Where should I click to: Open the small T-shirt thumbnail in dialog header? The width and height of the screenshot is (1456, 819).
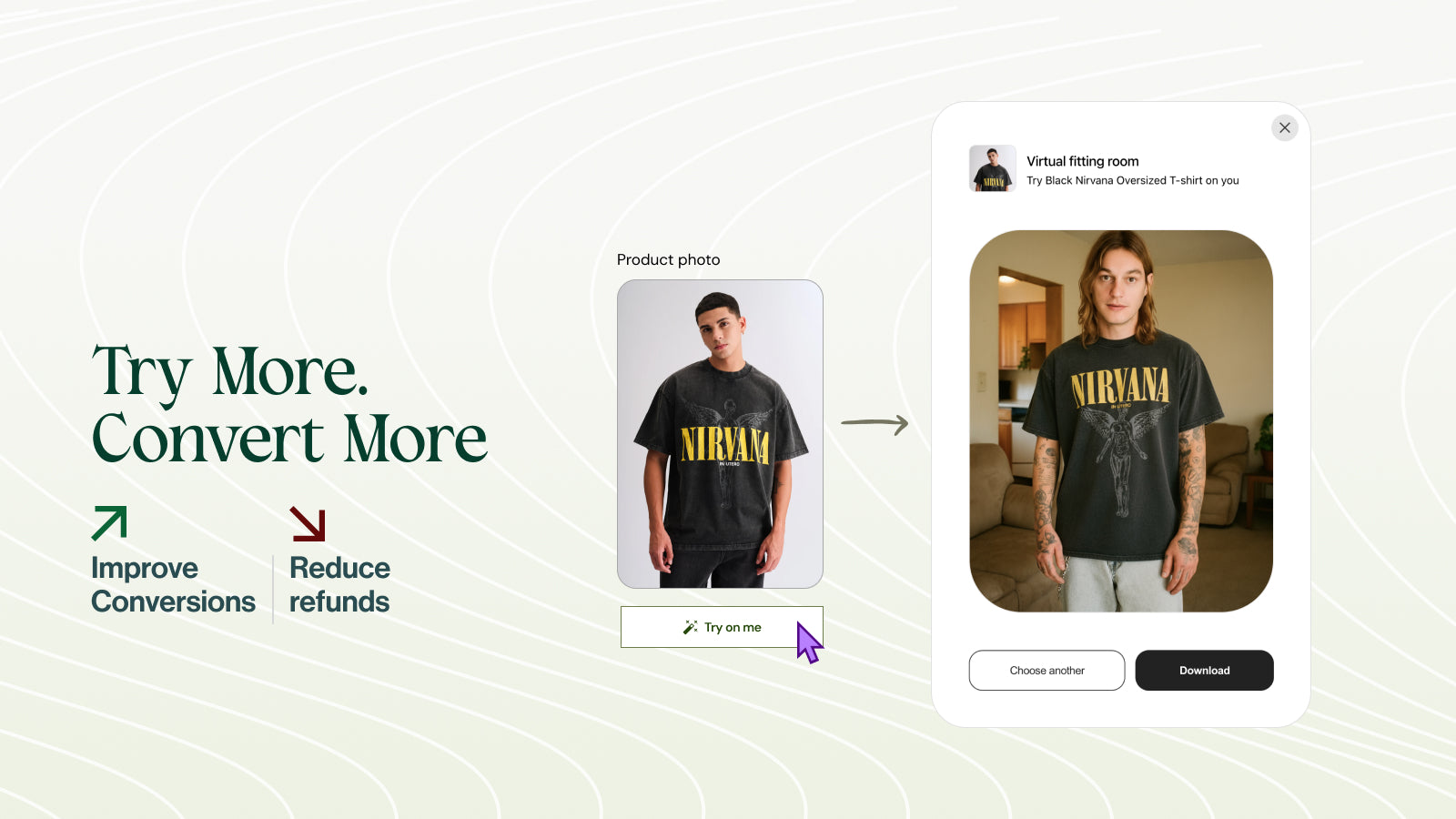point(992,168)
